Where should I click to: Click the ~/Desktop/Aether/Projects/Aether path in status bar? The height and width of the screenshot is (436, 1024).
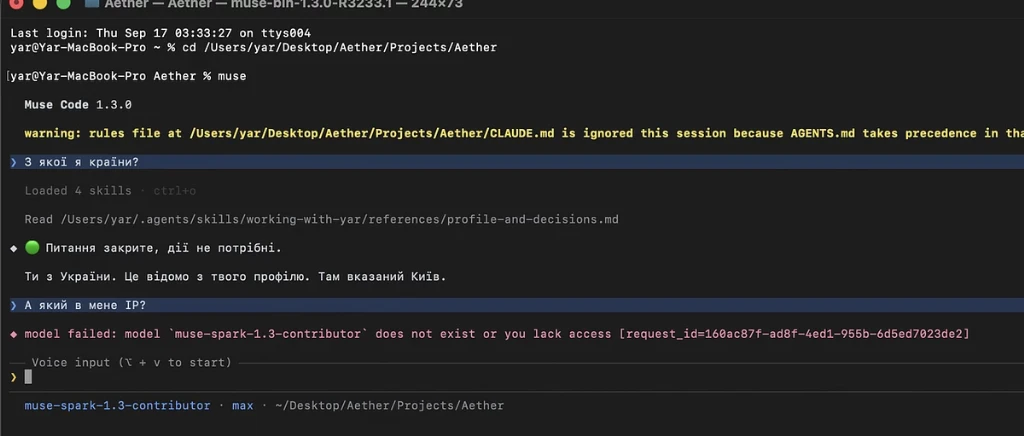point(389,405)
